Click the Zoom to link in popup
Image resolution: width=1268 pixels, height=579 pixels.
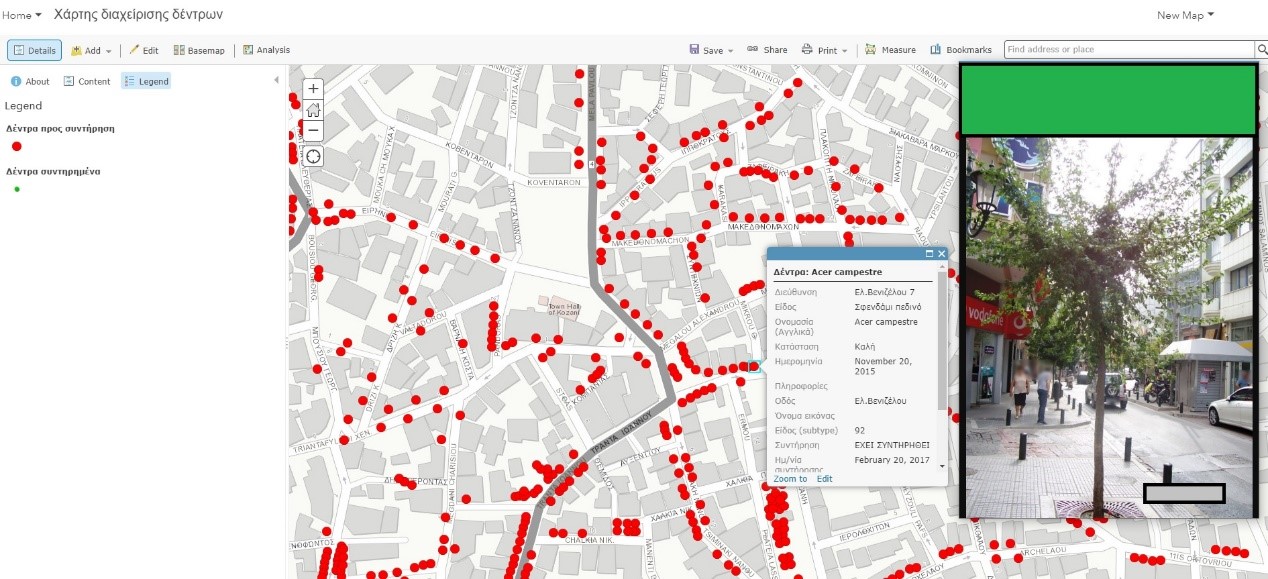[790, 479]
